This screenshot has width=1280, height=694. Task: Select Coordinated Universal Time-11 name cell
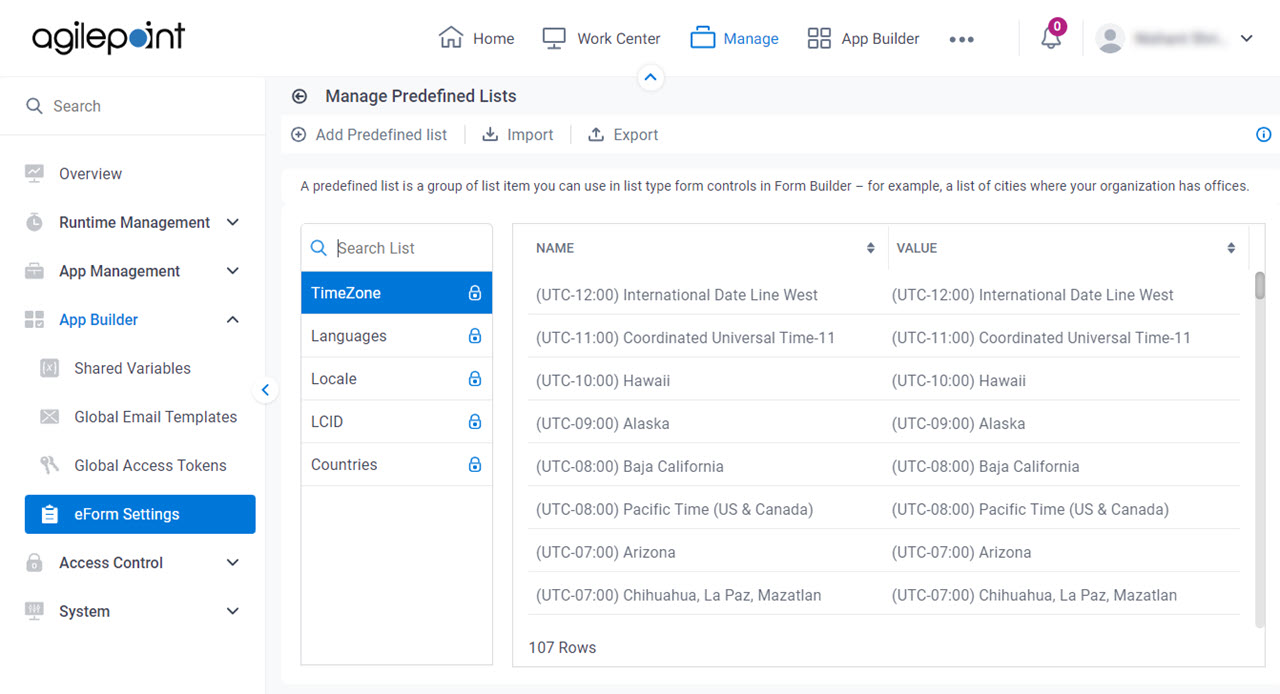(x=686, y=338)
